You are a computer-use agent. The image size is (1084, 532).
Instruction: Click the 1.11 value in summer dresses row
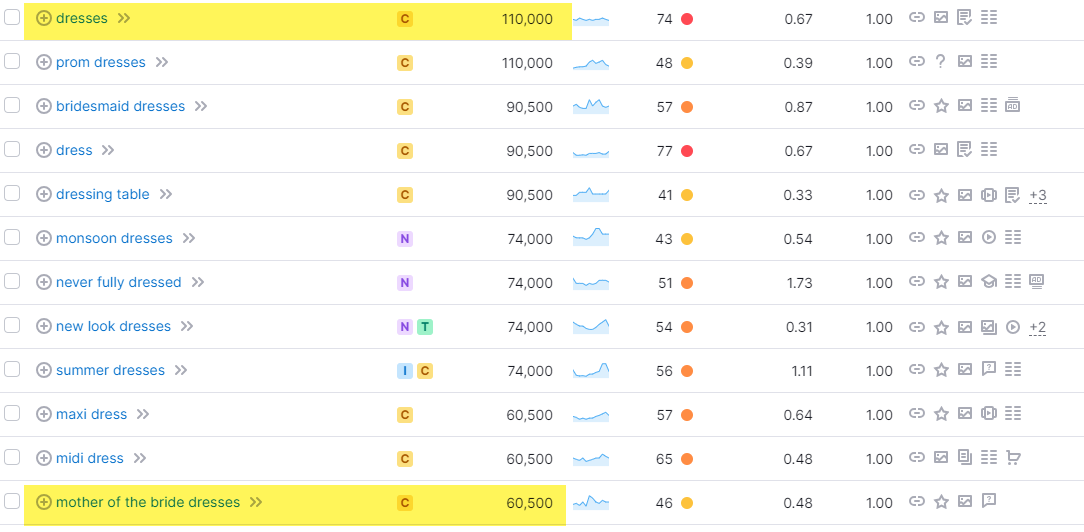pyautogui.click(x=802, y=371)
